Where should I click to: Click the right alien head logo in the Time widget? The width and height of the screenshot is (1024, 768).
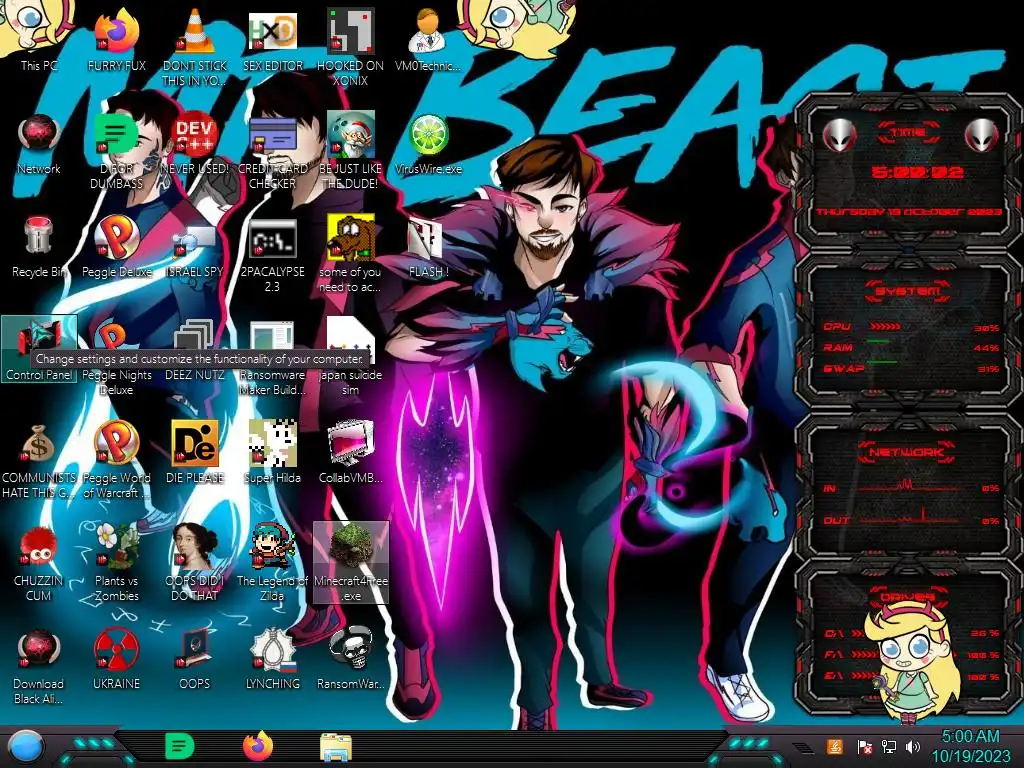981,135
